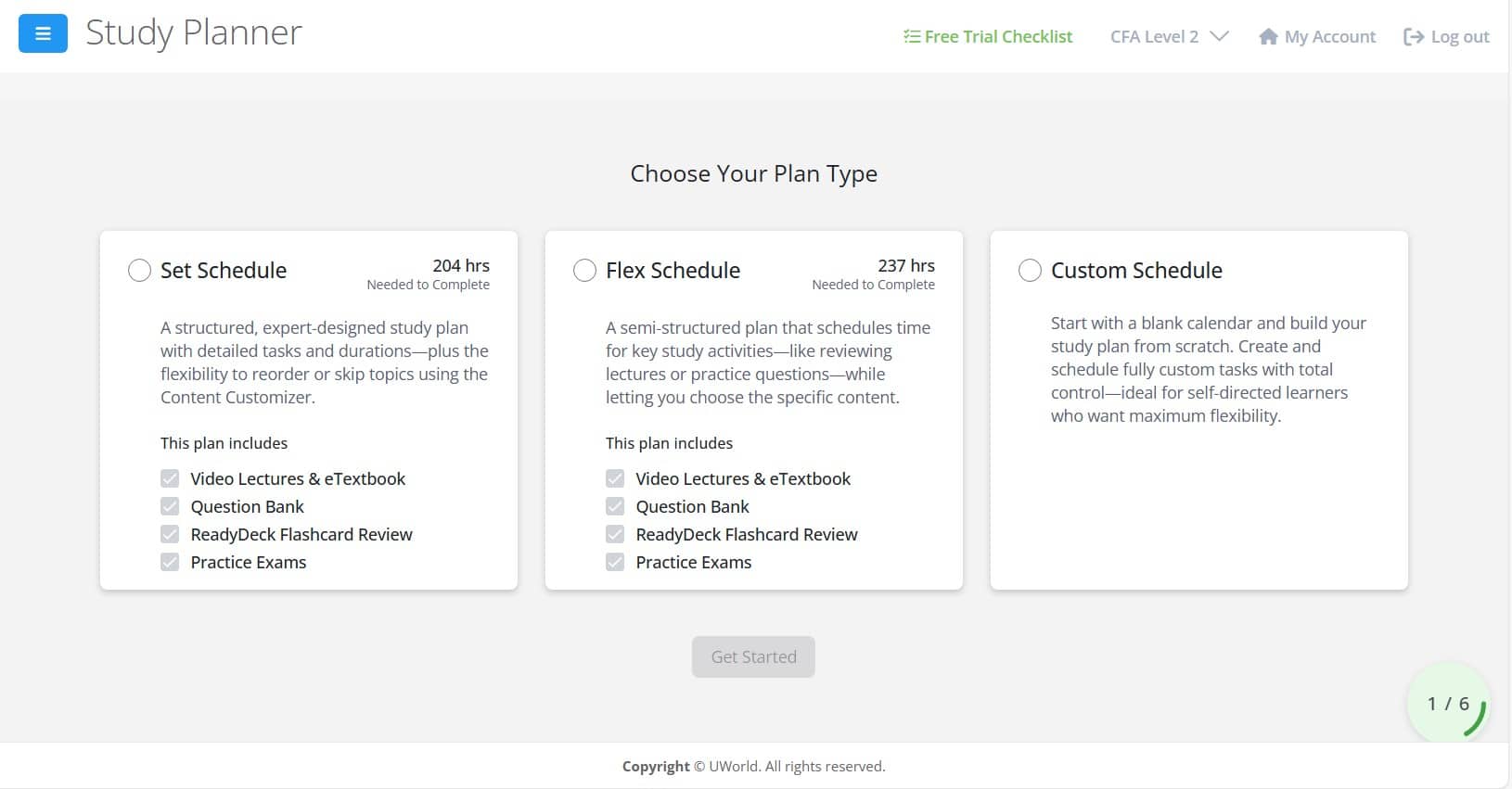The image size is (1512, 789).
Task: Open the blue hamburger menu button
Action: [43, 33]
